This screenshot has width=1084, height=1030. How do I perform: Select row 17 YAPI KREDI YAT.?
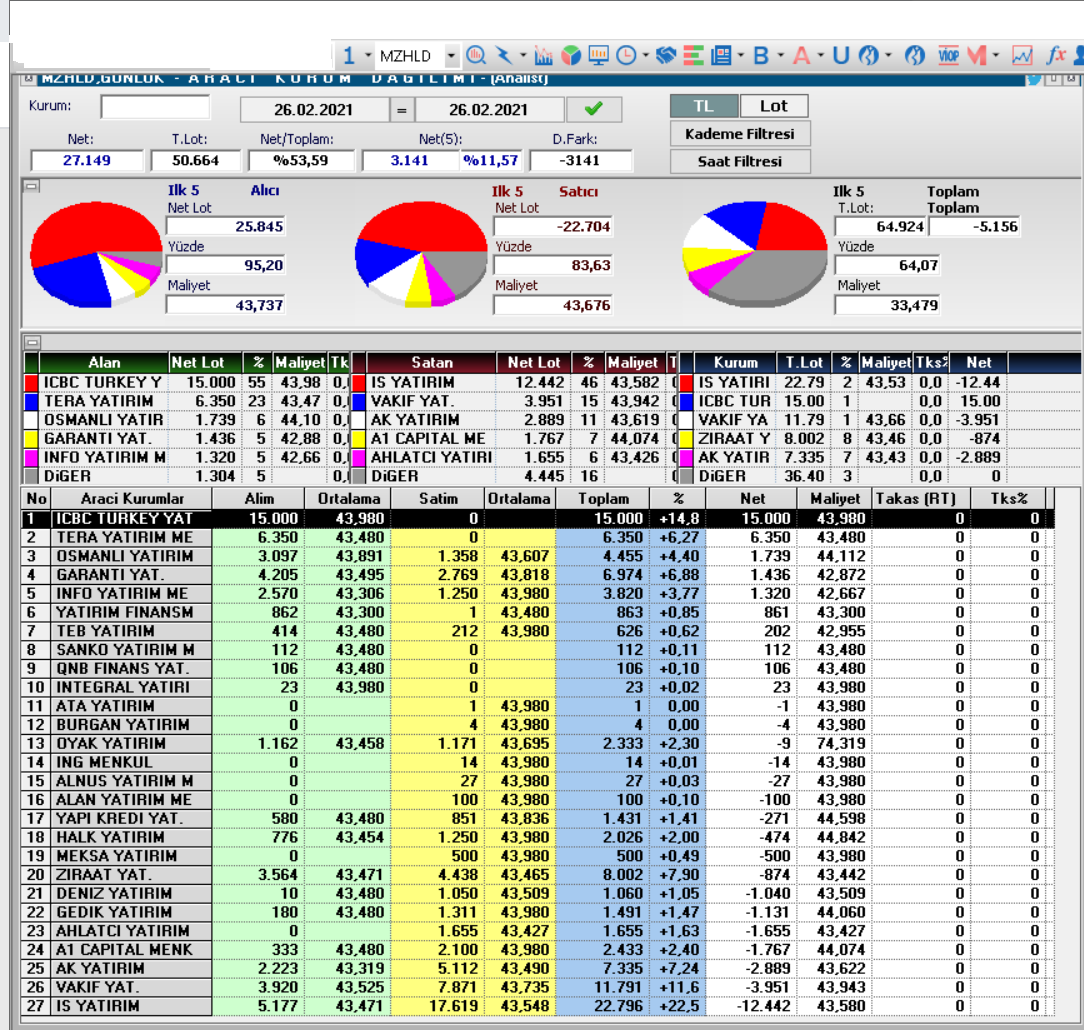point(538,818)
